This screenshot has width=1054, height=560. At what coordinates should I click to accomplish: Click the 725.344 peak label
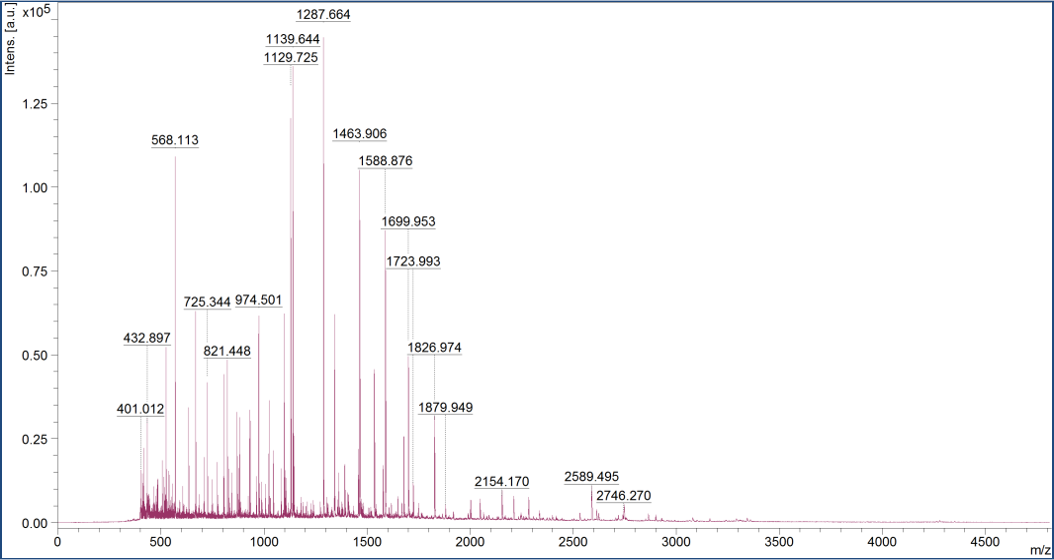point(207,302)
